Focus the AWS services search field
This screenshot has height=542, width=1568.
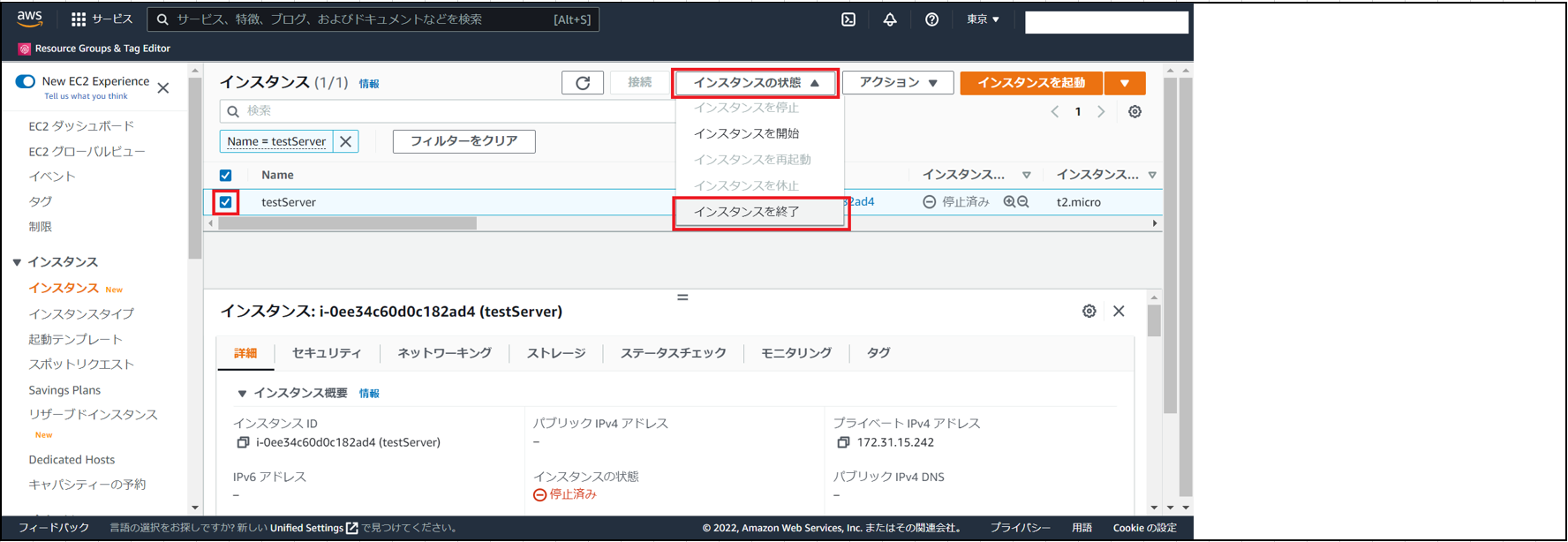click(x=373, y=19)
